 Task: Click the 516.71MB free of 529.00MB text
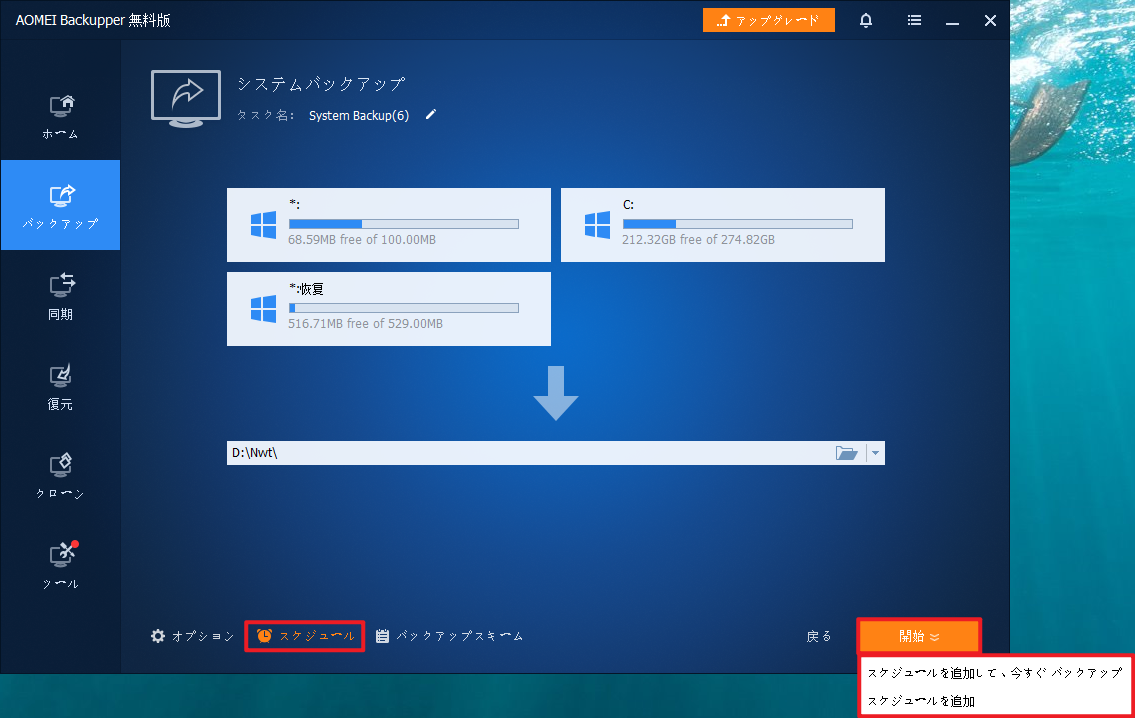(x=366, y=324)
